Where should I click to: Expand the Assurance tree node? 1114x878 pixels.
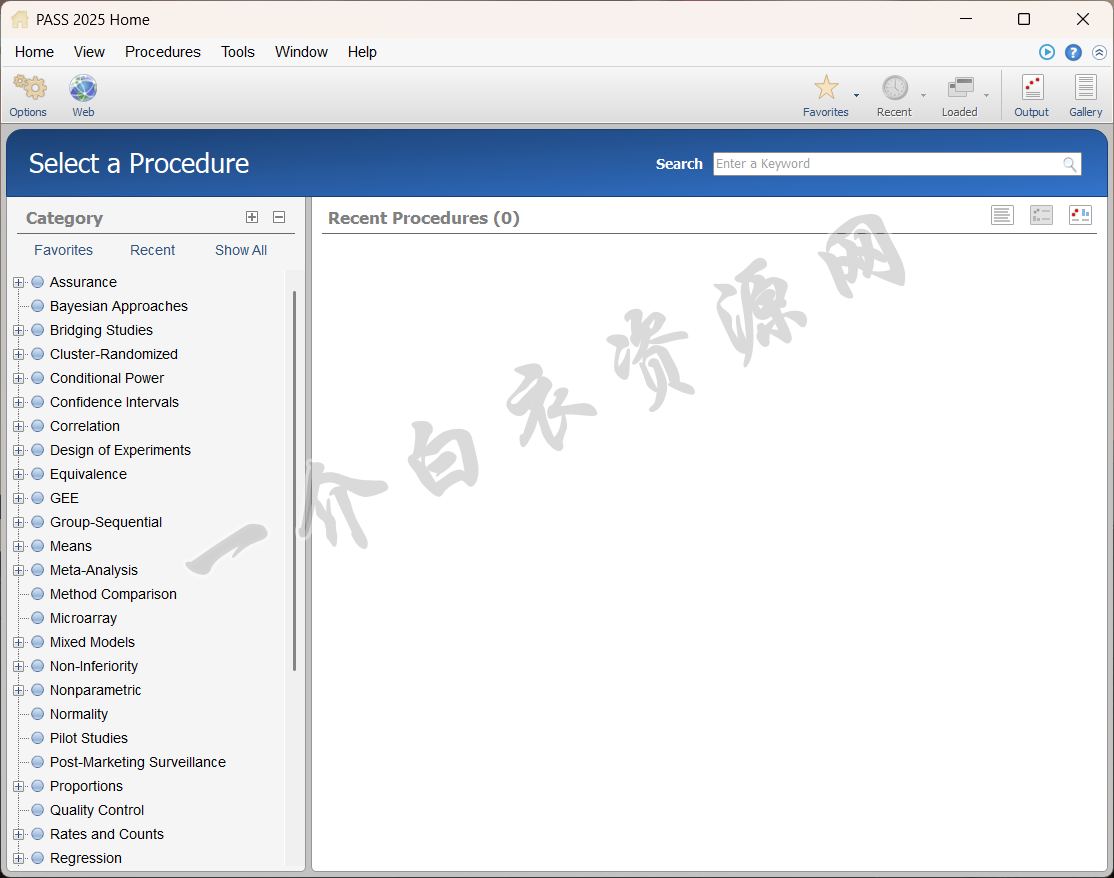pyautogui.click(x=18, y=282)
